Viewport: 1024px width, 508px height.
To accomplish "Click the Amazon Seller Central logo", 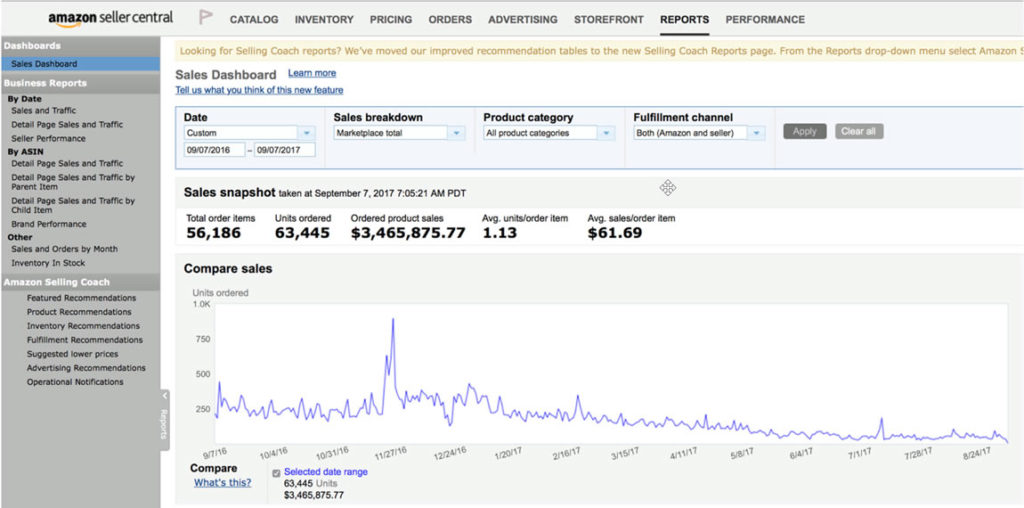I will coord(110,18).
